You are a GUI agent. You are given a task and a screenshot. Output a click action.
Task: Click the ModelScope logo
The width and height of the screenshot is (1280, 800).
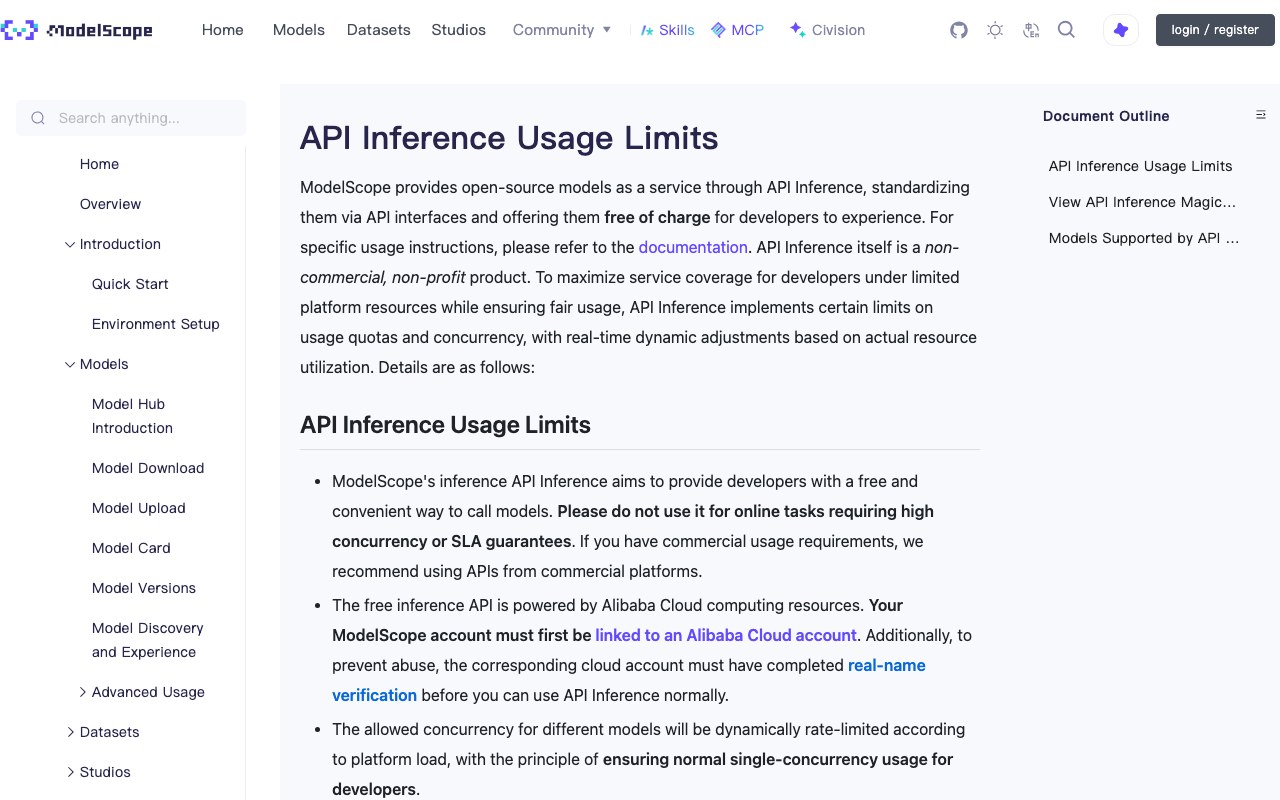point(77,30)
